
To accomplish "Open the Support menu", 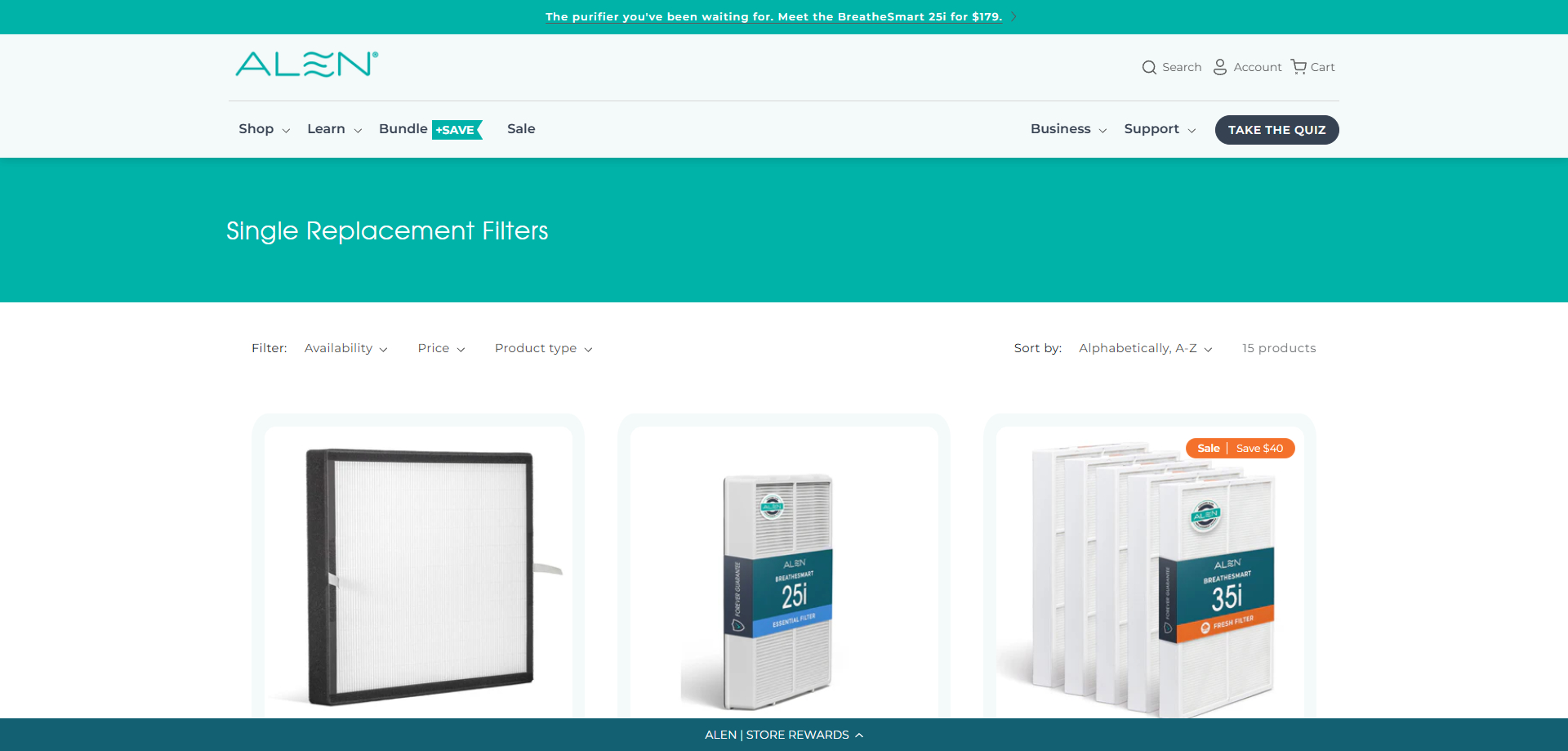I will coord(1160,129).
